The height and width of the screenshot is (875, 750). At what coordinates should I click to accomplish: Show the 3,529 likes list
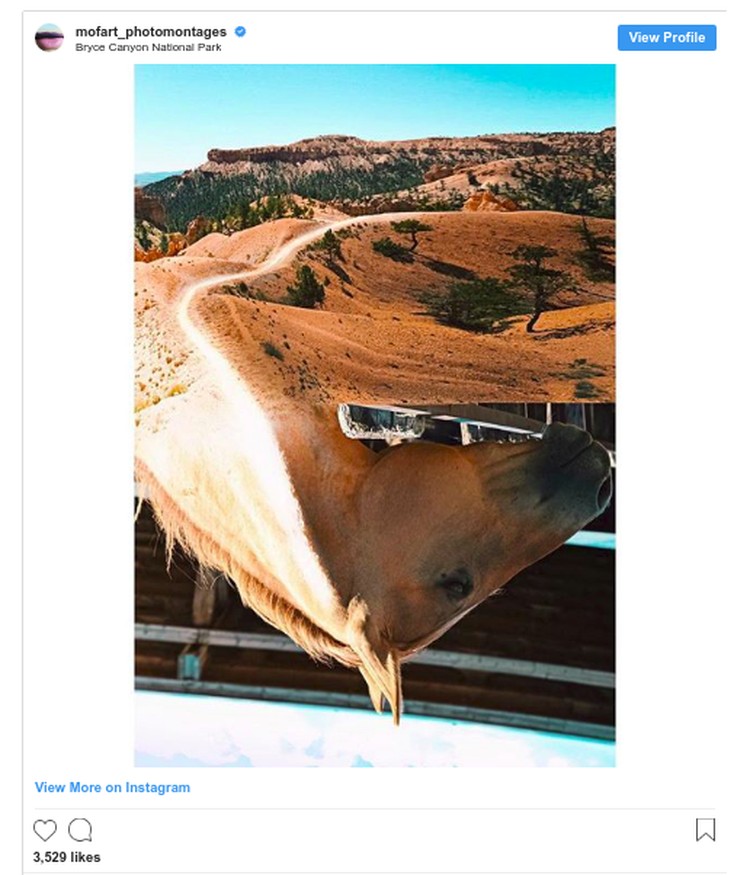[x=67, y=857]
